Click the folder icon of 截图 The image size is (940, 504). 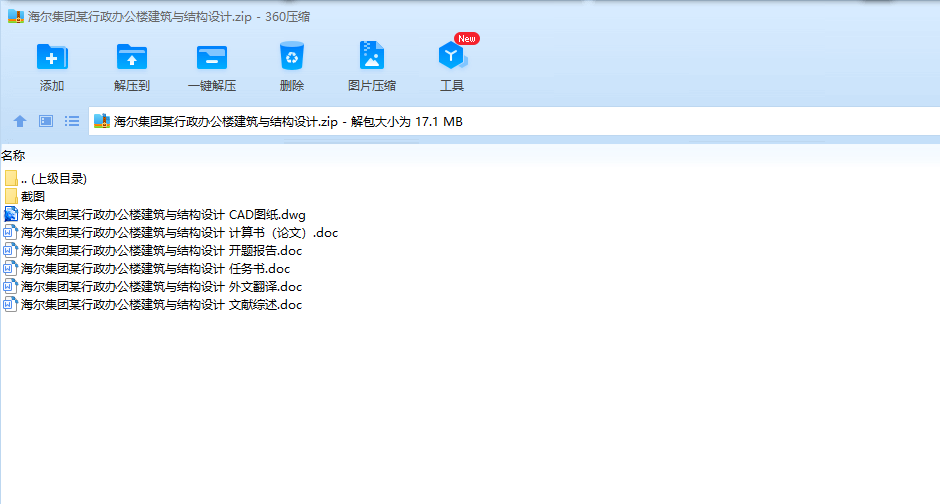(x=11, y=196)
